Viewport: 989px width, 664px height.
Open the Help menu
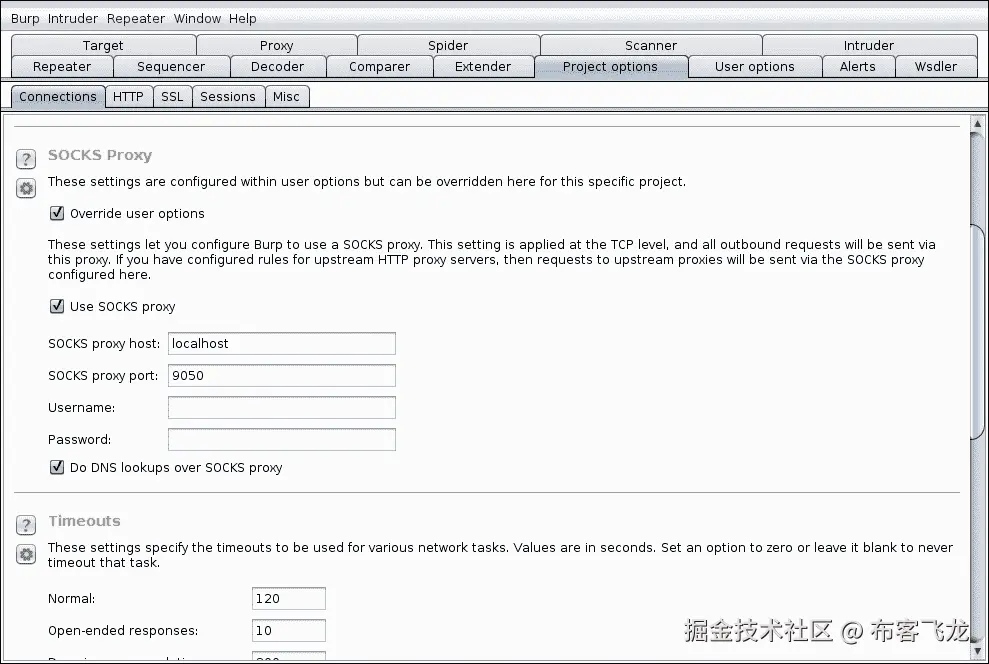tap(242, 18)
